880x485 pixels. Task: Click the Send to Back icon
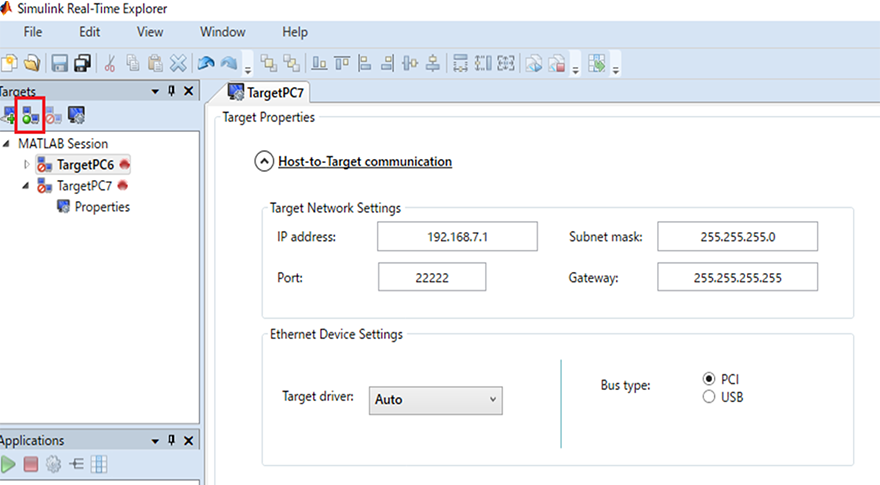[x=291, y=63]
